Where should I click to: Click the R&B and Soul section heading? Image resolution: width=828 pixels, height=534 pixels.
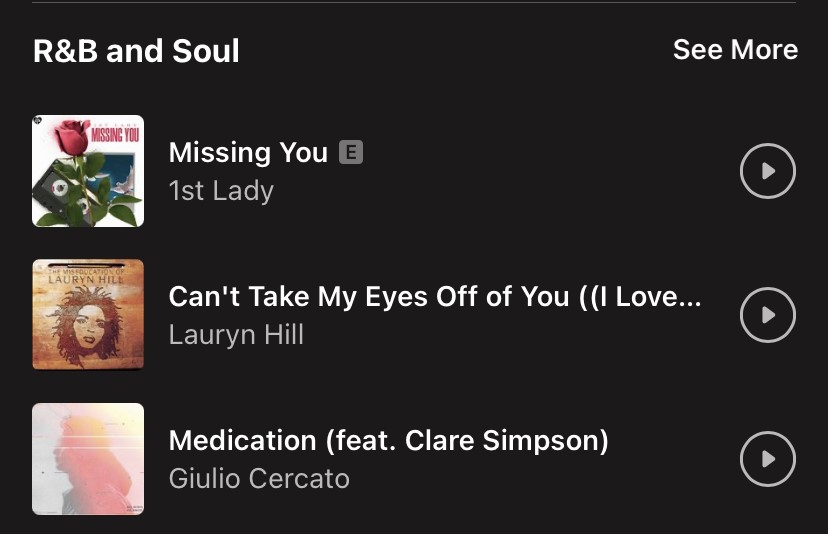point(136,50)
